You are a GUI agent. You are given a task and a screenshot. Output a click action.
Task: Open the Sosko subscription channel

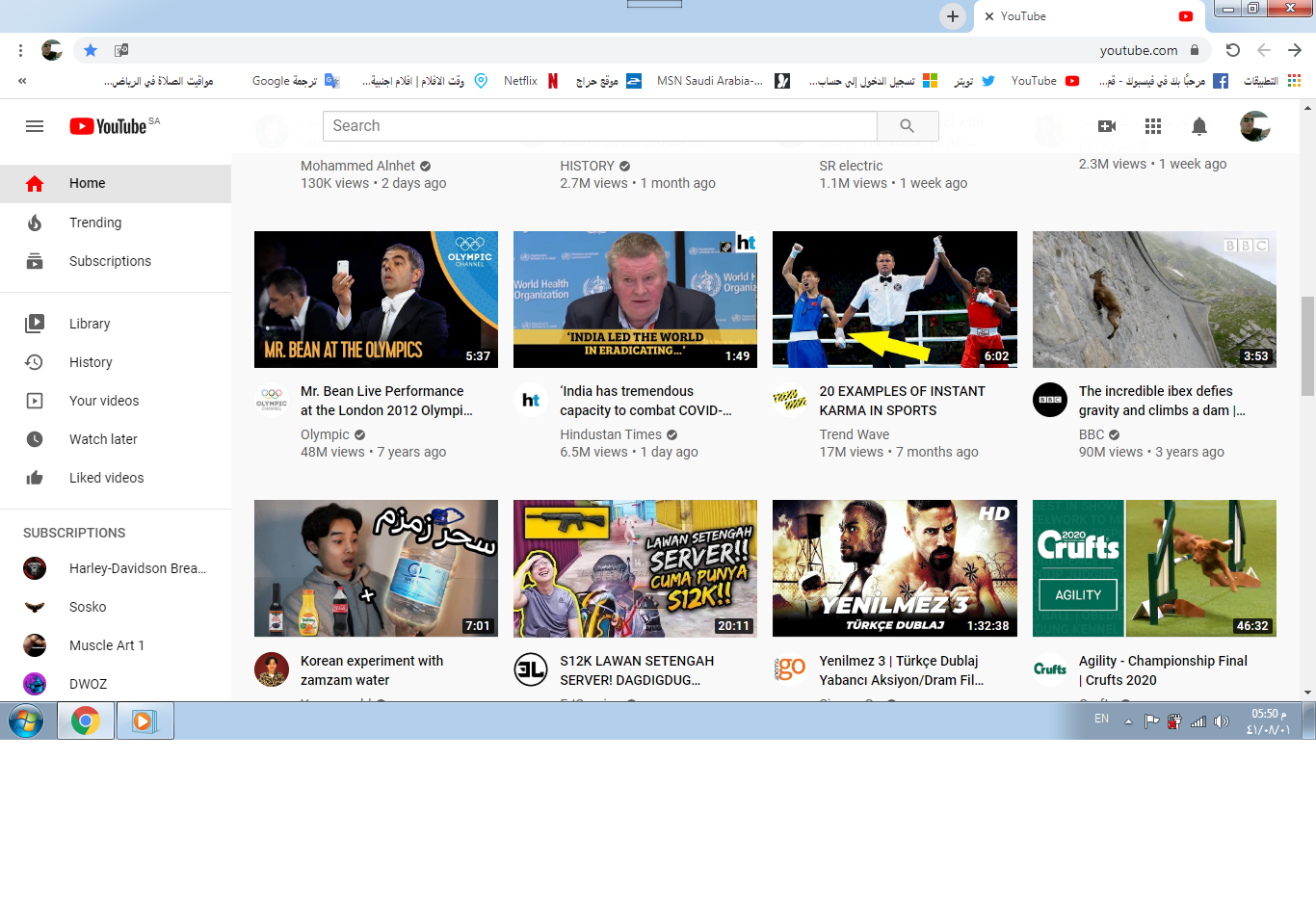tap(116, 607)
